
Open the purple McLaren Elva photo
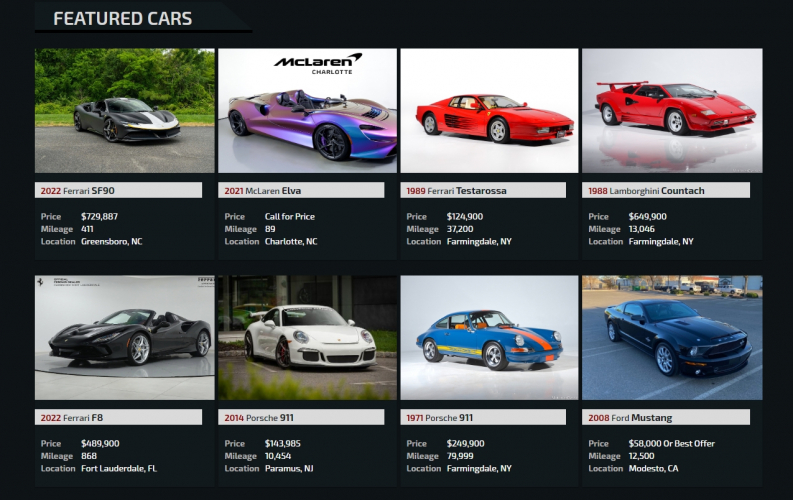(307, 111)
